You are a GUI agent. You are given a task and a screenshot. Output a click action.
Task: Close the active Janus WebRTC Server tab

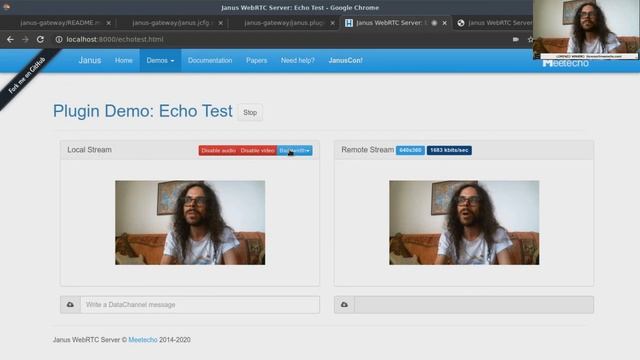pos(444,23)
